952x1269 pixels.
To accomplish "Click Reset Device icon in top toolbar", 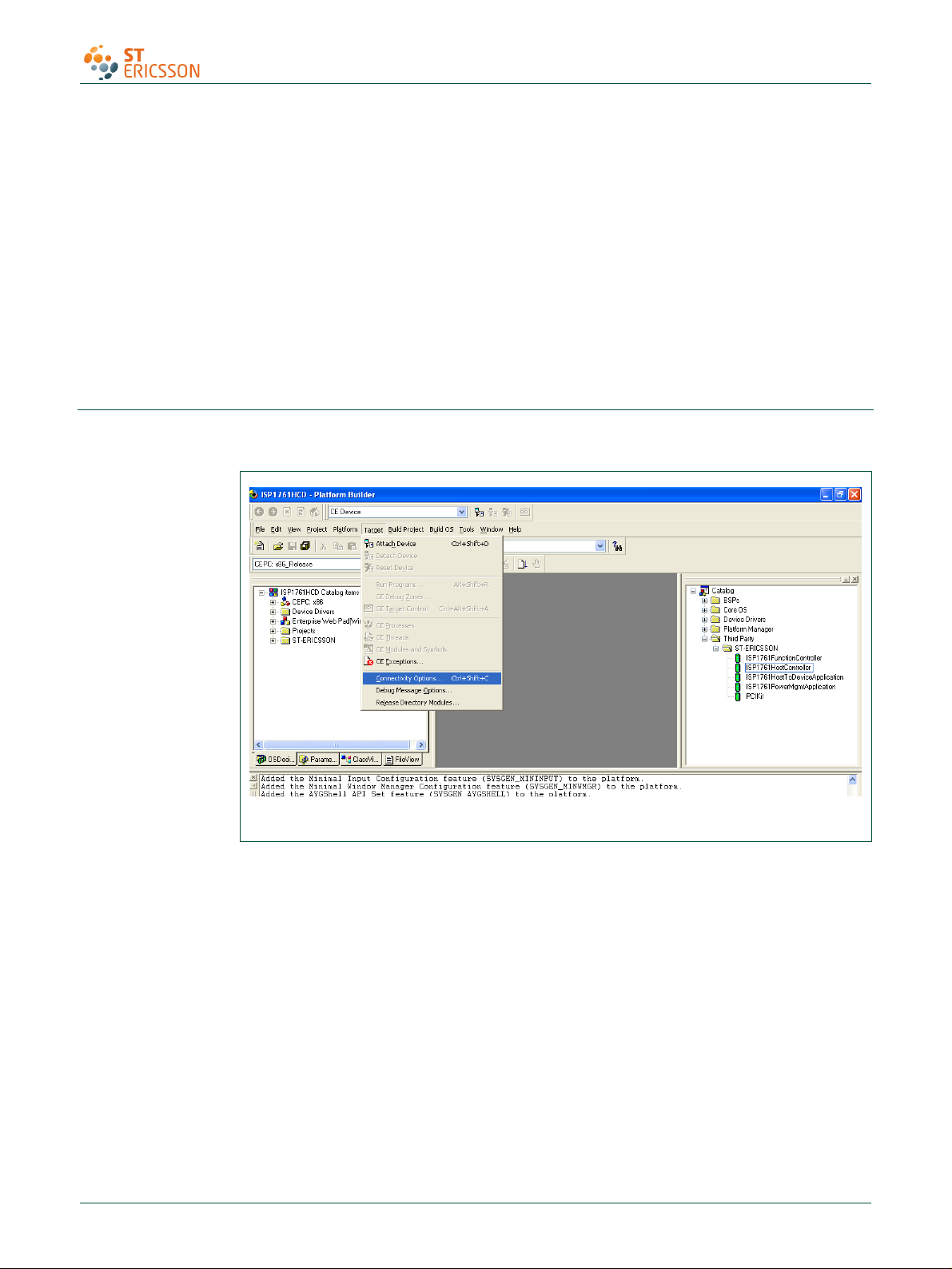I will point(506,512).
